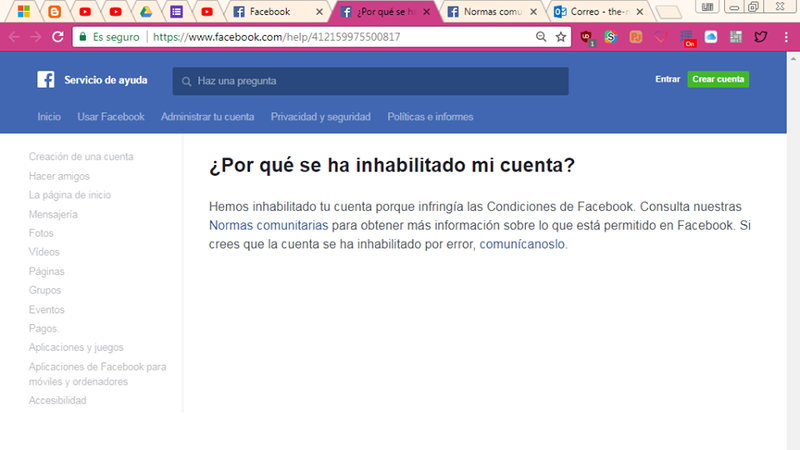Close the Normas comunitarias tab
800x450 pixels.
533,12
